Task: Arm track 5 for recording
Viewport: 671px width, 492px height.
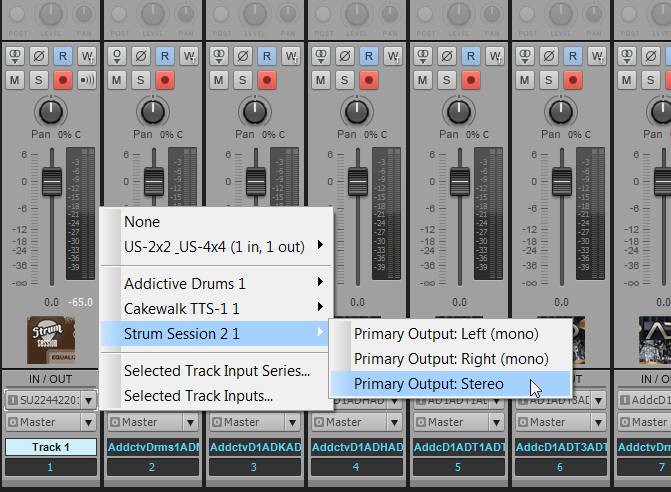Action: coord(471,80)
